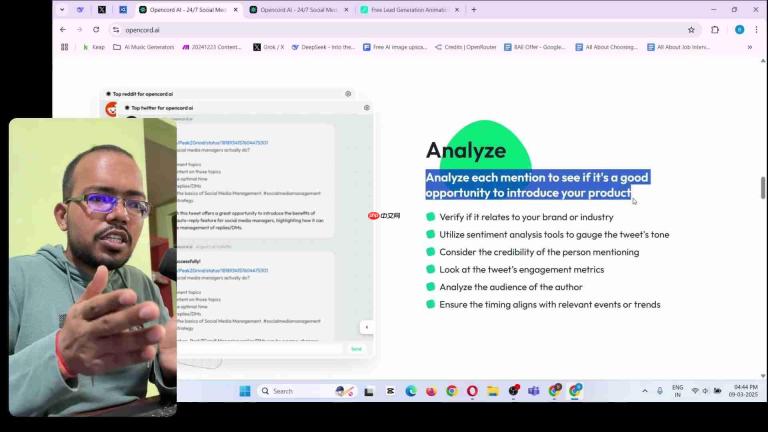Switch to the second Opencord AI tab
768x432 pixels.
[299, 10]
